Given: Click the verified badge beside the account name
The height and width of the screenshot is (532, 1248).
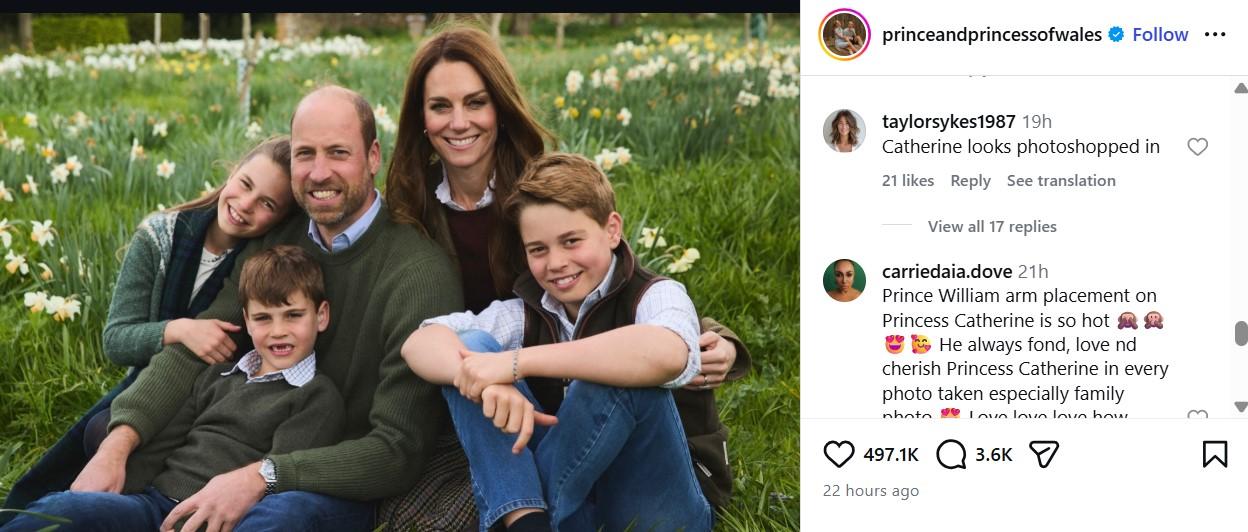Looking at the screenshot, I should click(x=1116, y=35).
